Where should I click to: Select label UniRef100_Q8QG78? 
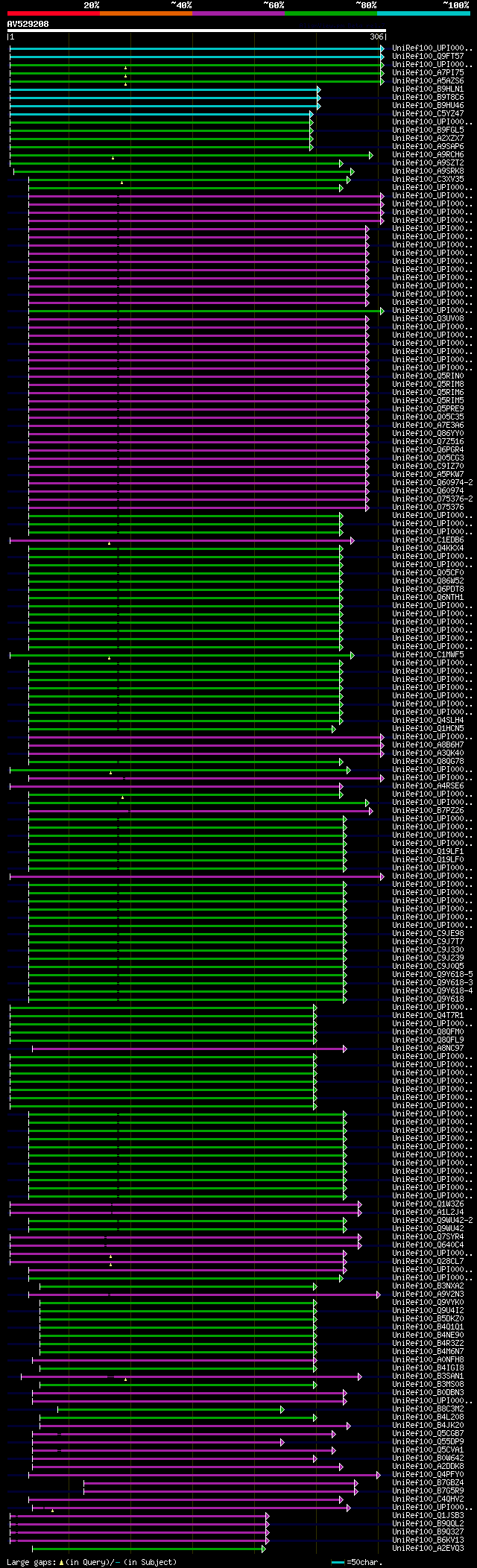pos(428,761)
